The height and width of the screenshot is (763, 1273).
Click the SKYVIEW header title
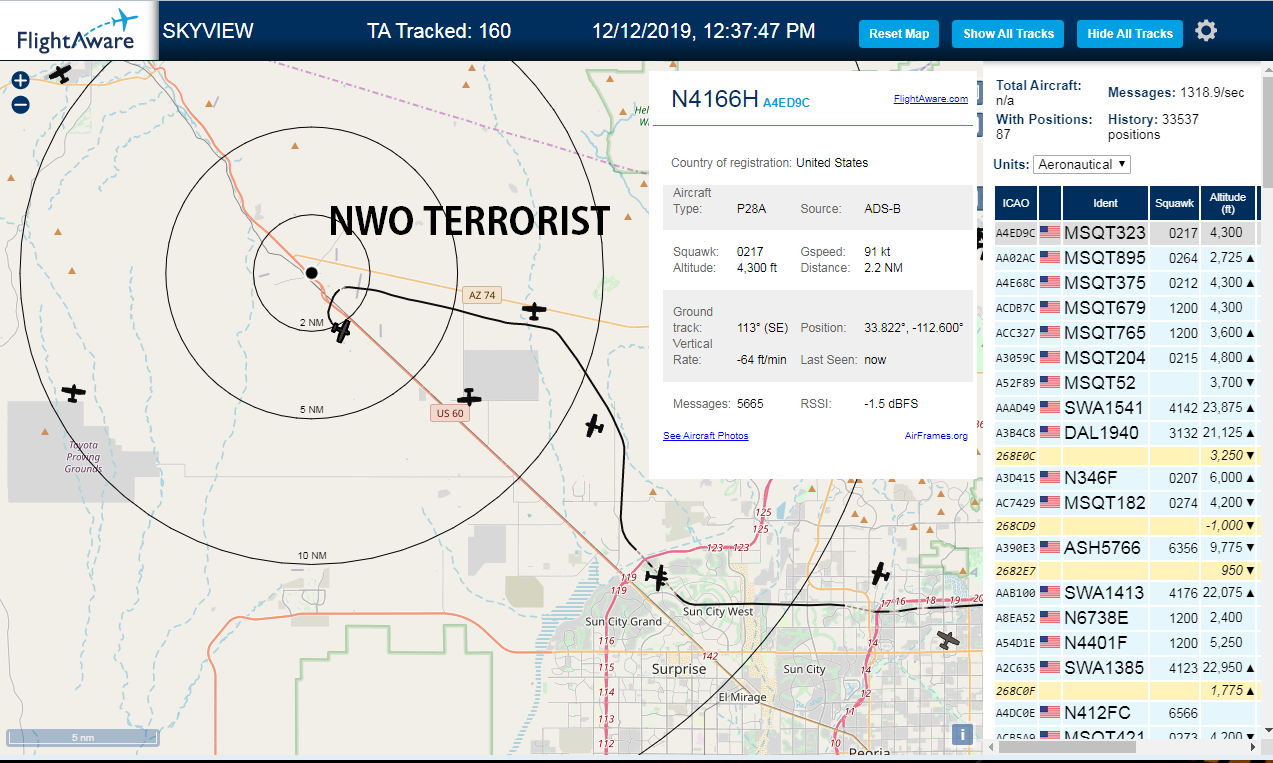tap(208, 31)
